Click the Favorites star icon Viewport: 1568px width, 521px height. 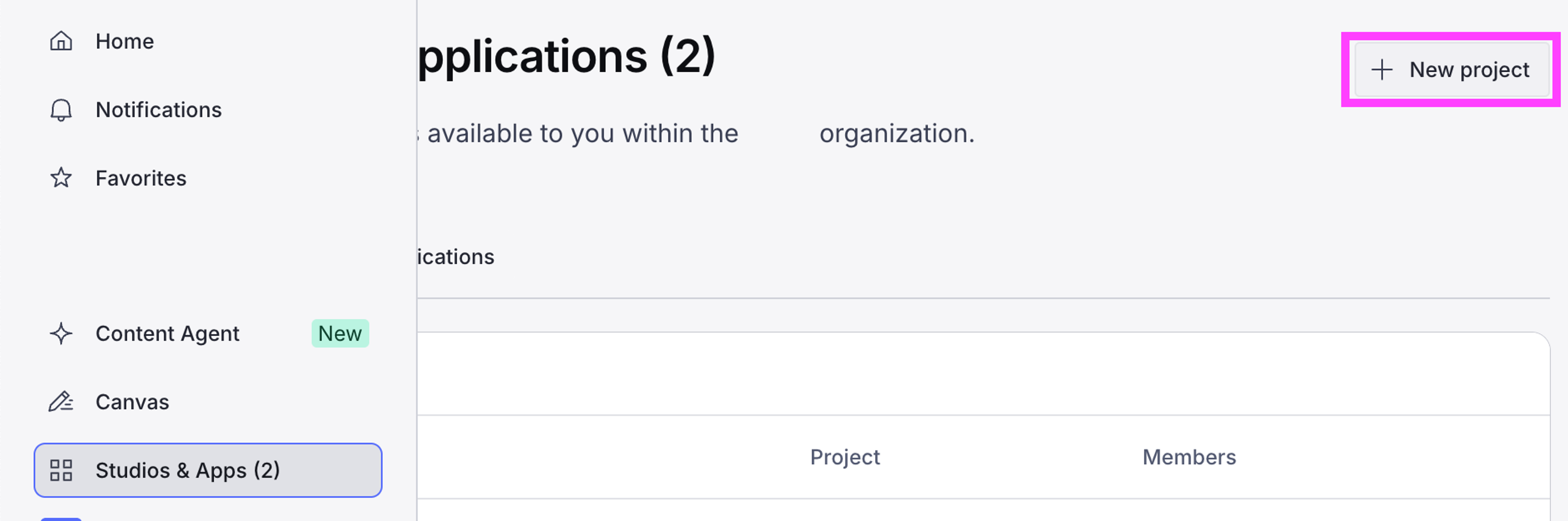[61, 178]
